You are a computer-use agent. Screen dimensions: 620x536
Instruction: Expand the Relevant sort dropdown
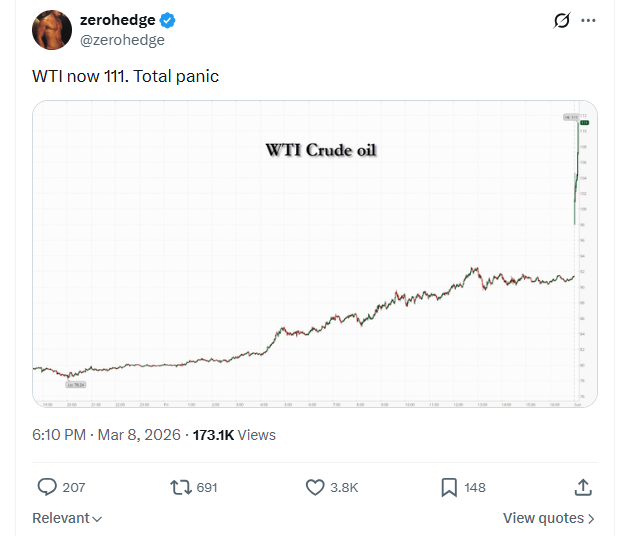[x=67, y=518]
